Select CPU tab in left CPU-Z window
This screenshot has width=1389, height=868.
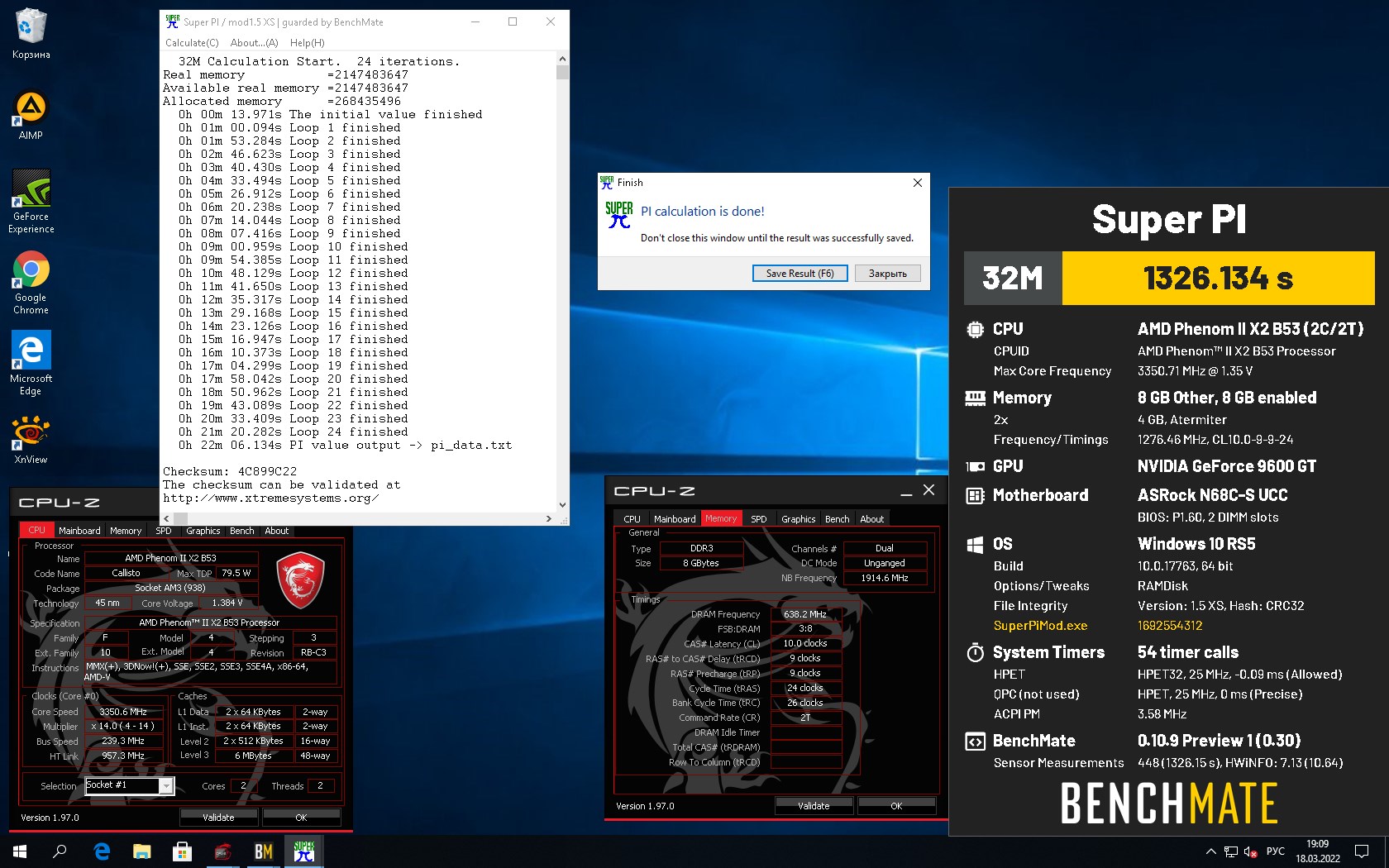[x=37, y=531]
